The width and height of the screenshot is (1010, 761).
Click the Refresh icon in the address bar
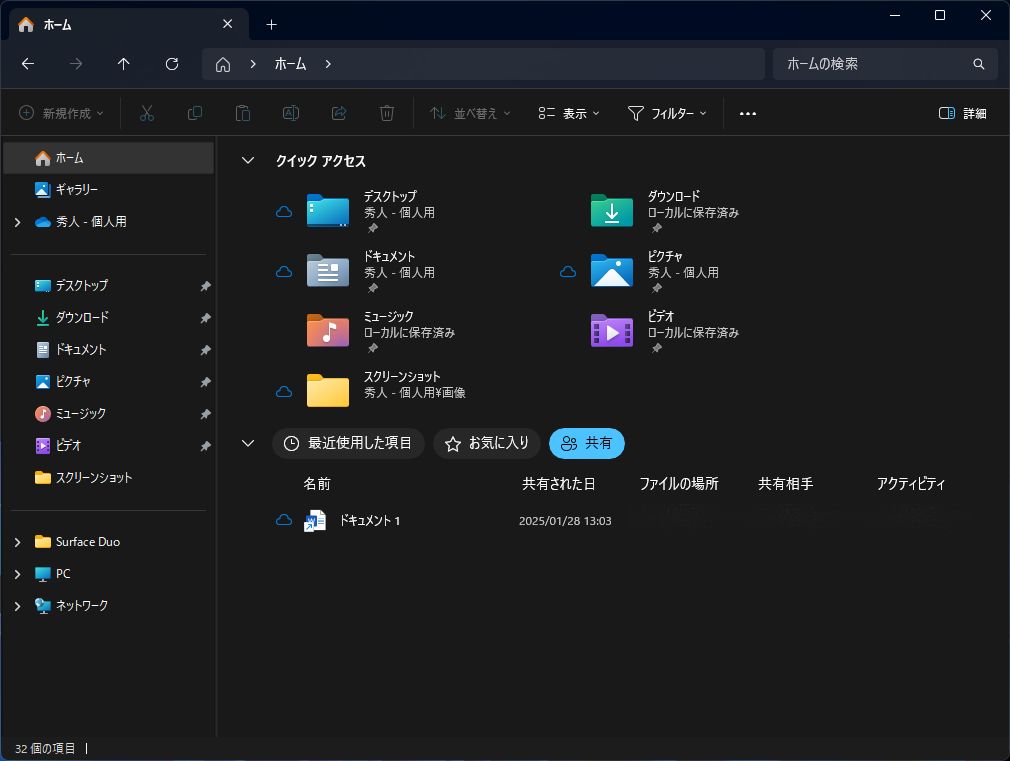tap(171, 64)
